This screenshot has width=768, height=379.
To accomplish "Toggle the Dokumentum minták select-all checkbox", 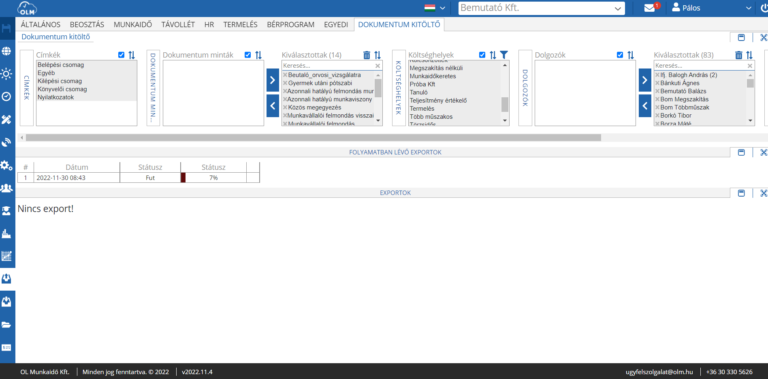I will click(248, 55).
